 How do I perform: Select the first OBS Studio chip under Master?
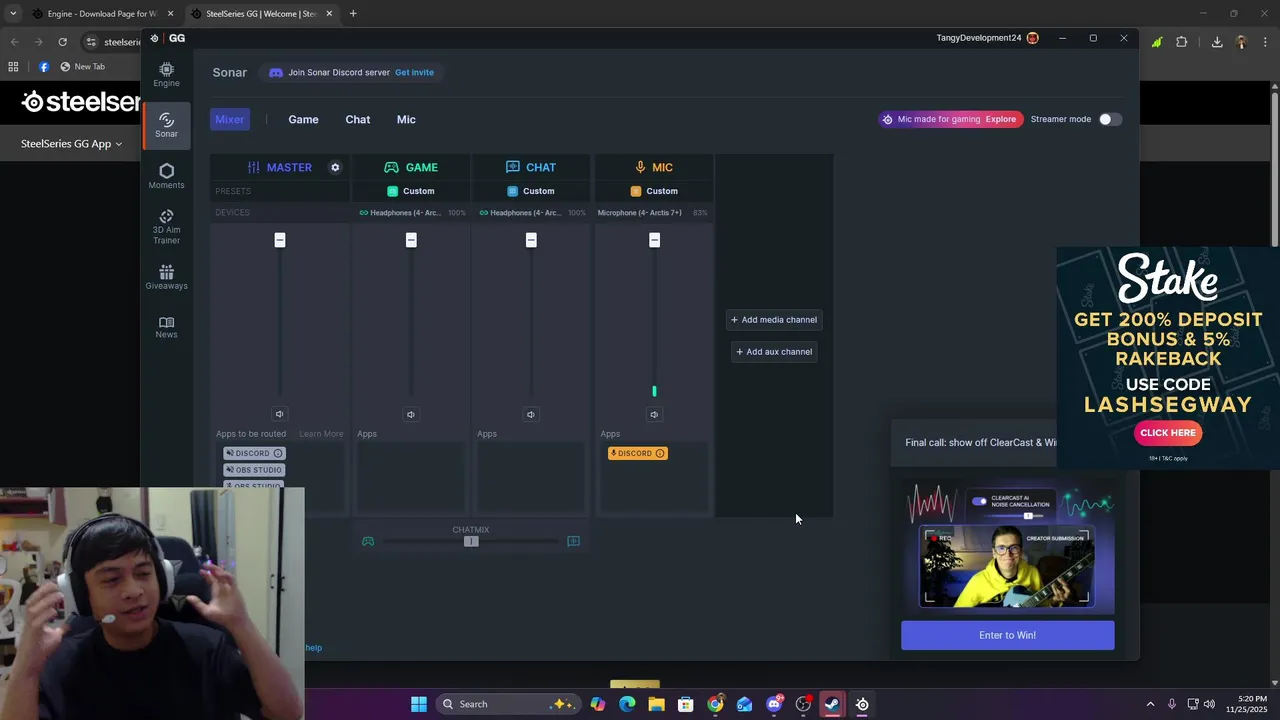coord(254,470)
